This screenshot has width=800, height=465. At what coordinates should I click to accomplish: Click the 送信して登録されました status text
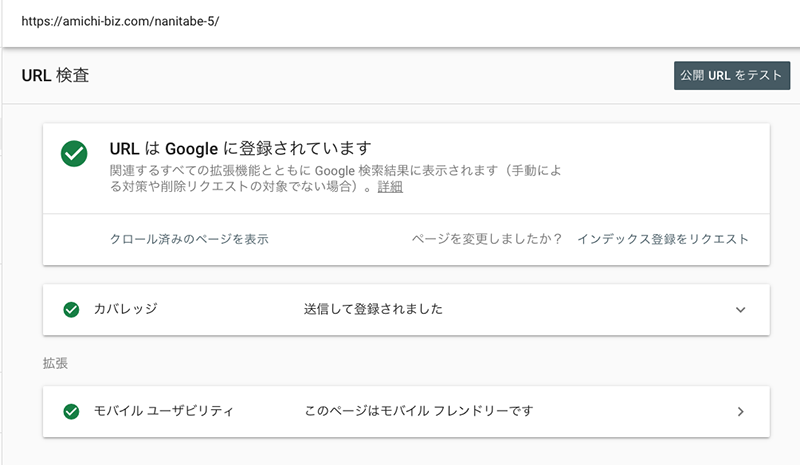tap(373, 309)
